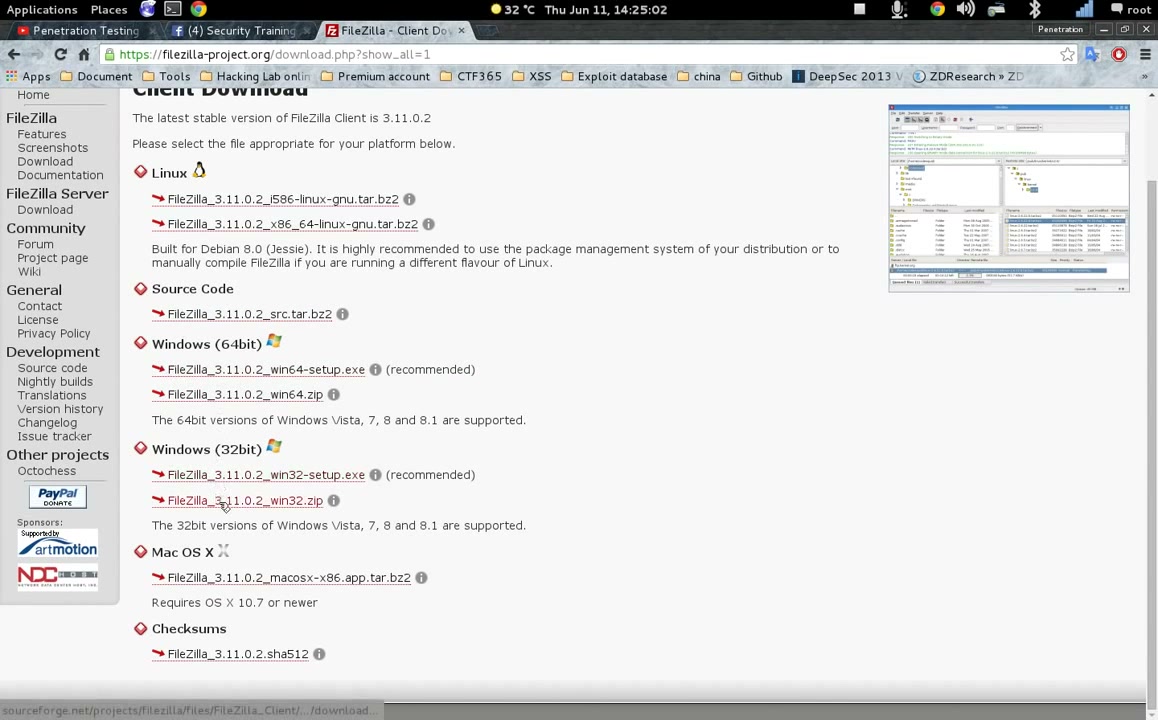Screen dimensions: 1158x720
Task: Open Screenshots in sidebar
Action: pyautogui.click(x=52, y=148)
